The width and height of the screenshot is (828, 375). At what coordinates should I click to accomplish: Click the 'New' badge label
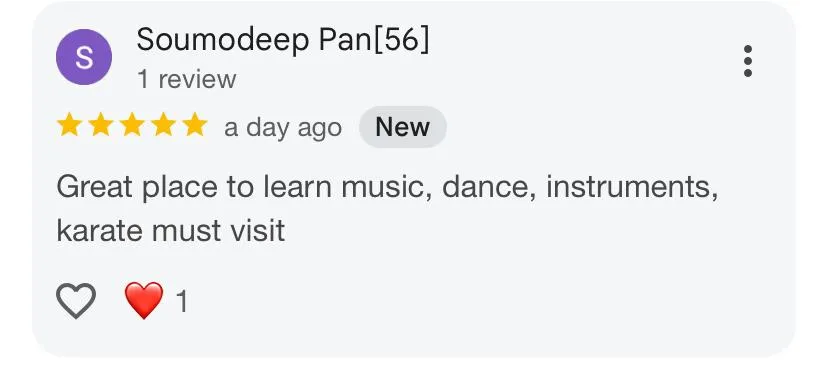(403, 127)
